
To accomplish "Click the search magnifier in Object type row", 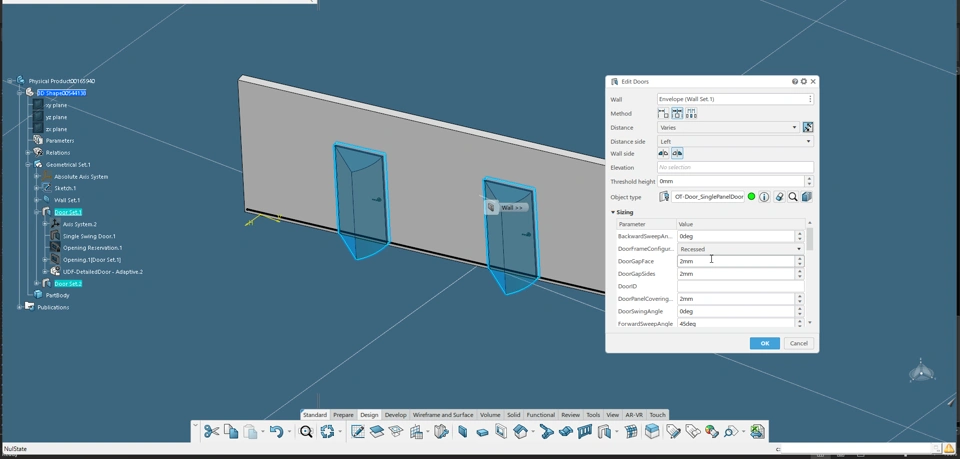I will (x=793, y=196).
